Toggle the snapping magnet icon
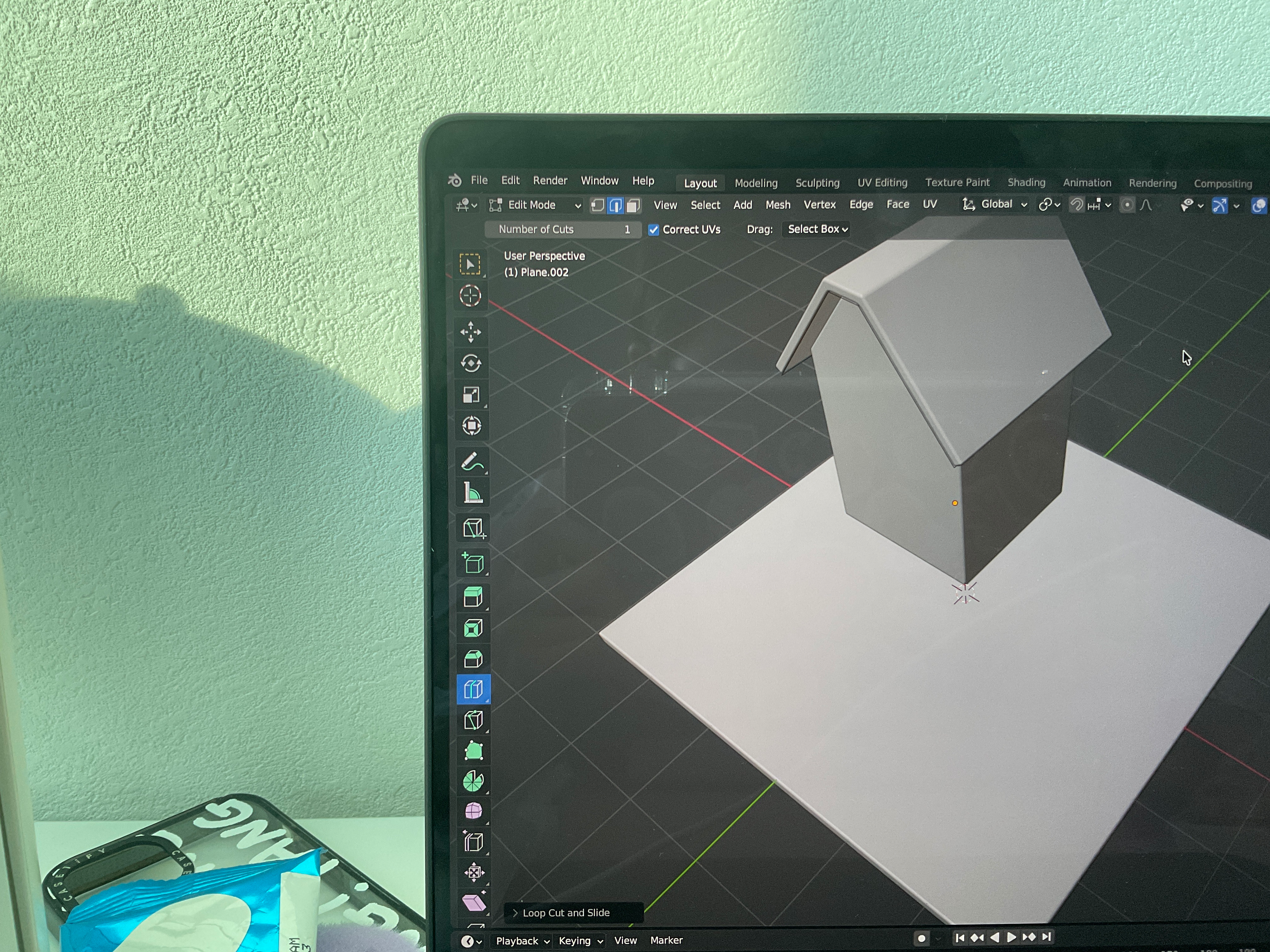This screenshot has height=952, width=1270. point(1077,205)
